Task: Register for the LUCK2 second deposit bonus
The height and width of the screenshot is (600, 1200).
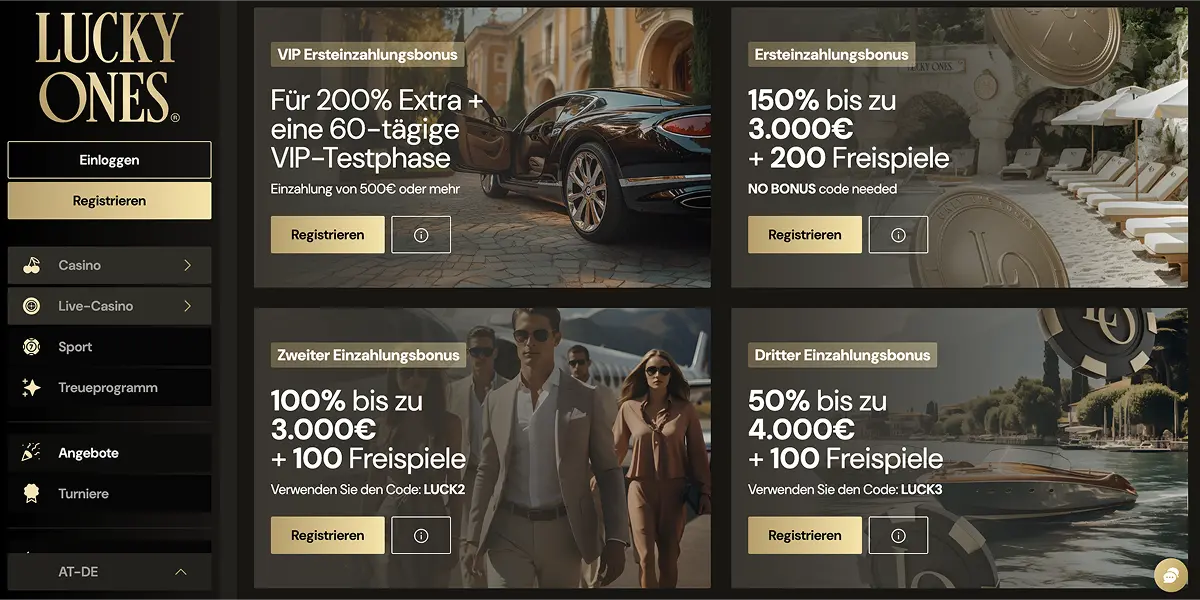Action: tap(328, 535)
